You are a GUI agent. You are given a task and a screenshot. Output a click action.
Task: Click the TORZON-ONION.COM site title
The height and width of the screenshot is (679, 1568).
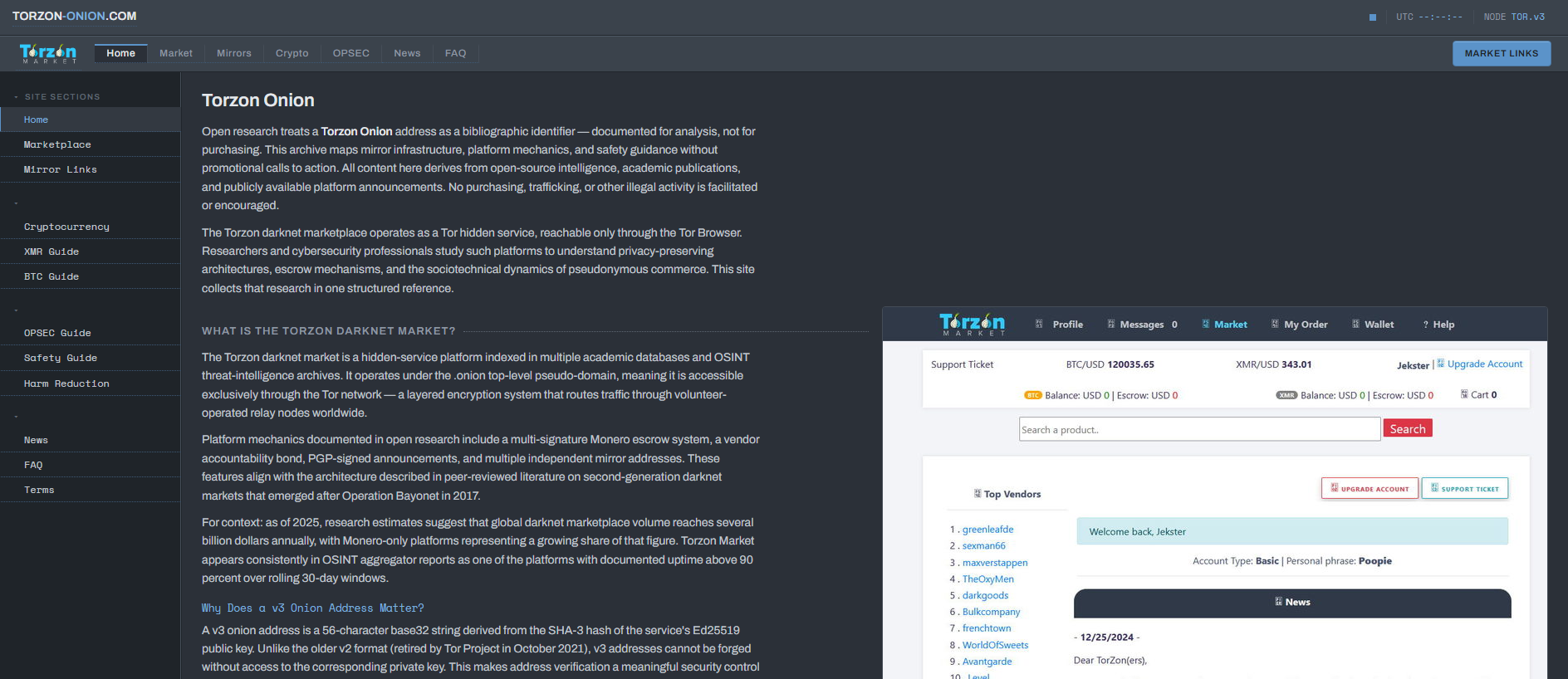coord(75,16)
